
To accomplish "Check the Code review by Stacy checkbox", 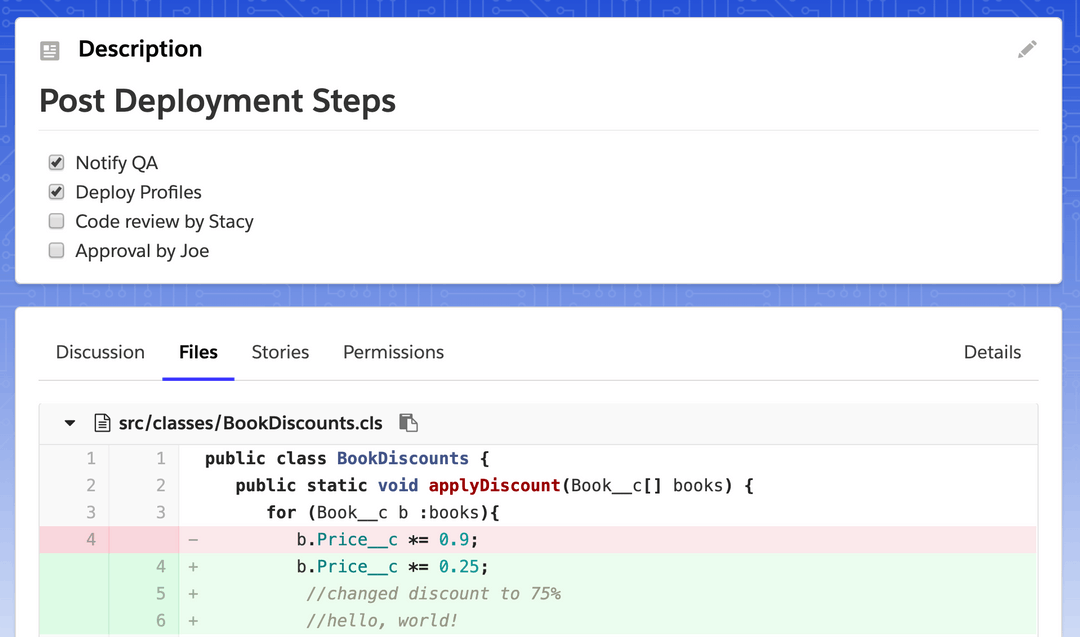I will [x=56, y=220].
